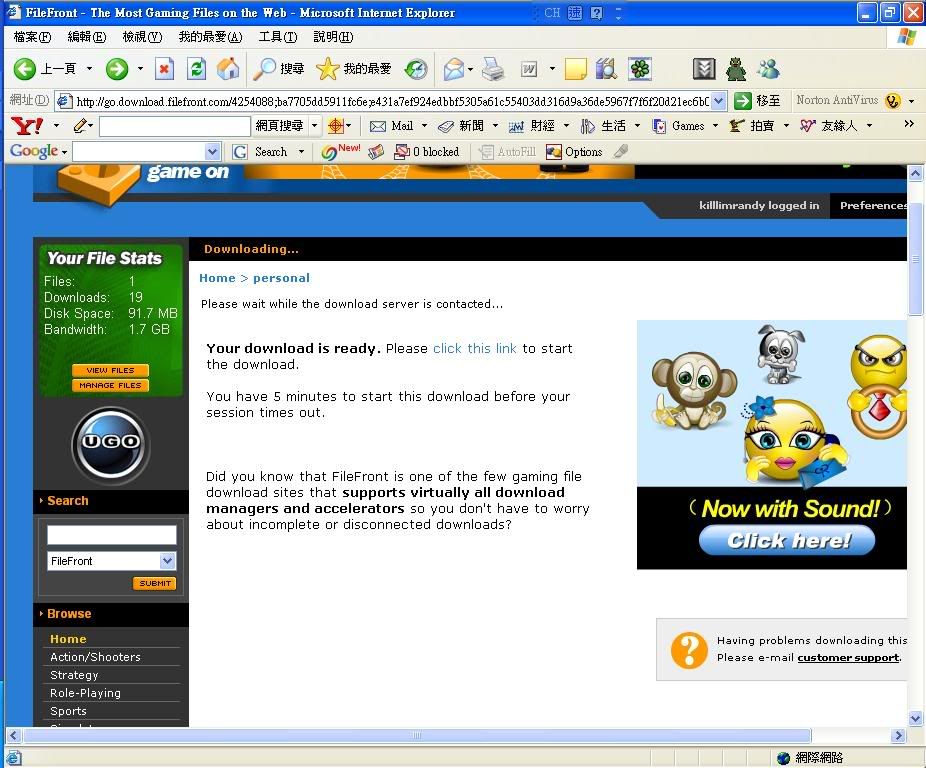Click the 移至 Go button

[758, 101]
